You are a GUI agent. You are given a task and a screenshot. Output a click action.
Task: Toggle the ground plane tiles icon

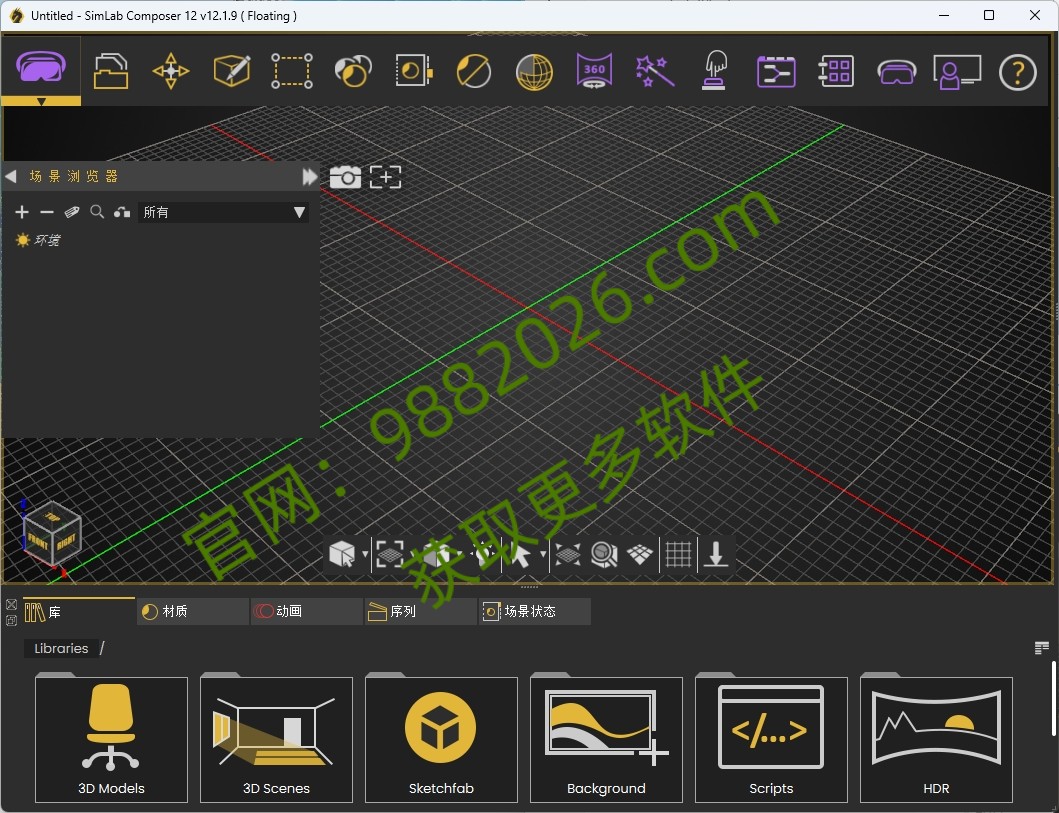click(x=640, y=555)
